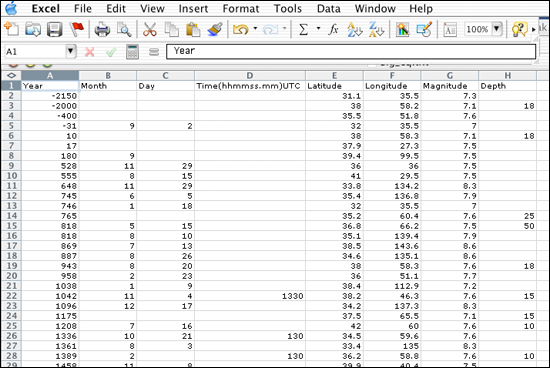Open the Excel application menu

tap(46, 8)
